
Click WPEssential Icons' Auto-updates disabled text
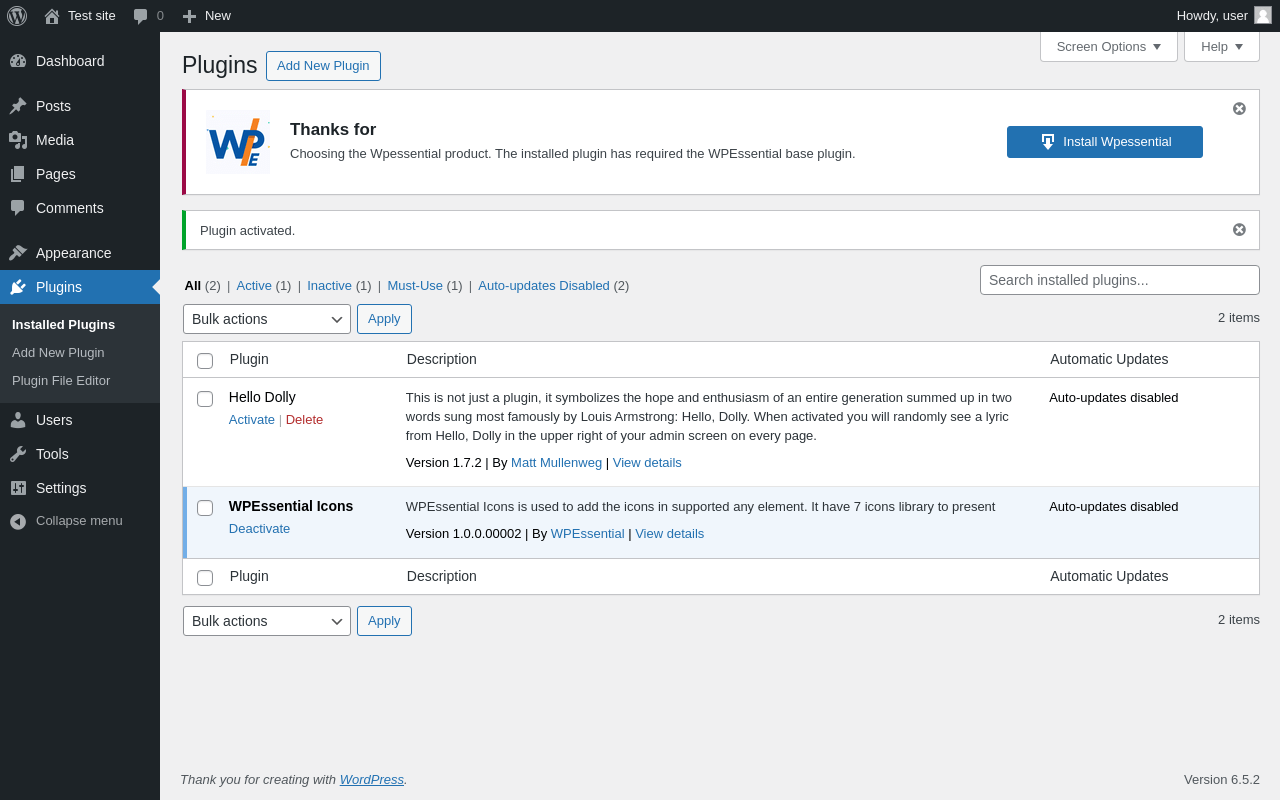1114,507
